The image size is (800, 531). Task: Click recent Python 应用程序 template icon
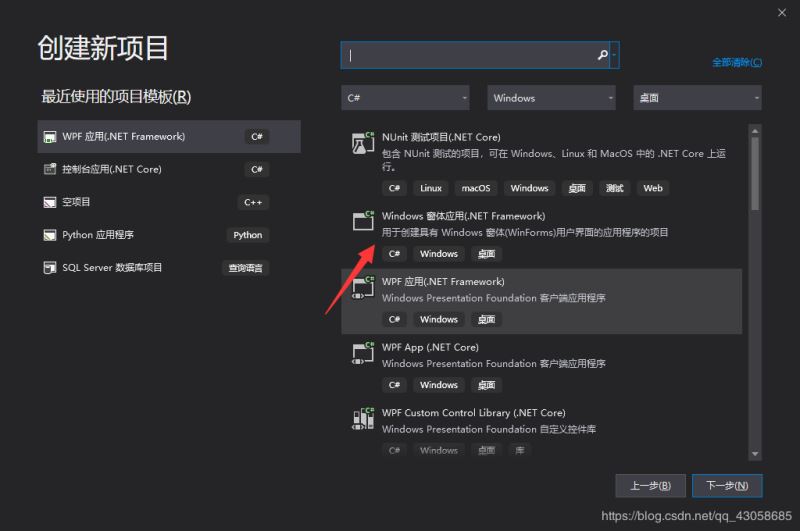(49, 235)
